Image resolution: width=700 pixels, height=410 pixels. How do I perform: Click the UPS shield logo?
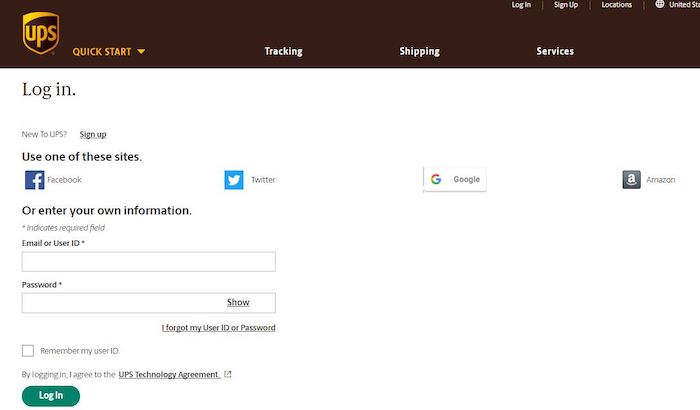coord(41,33)
